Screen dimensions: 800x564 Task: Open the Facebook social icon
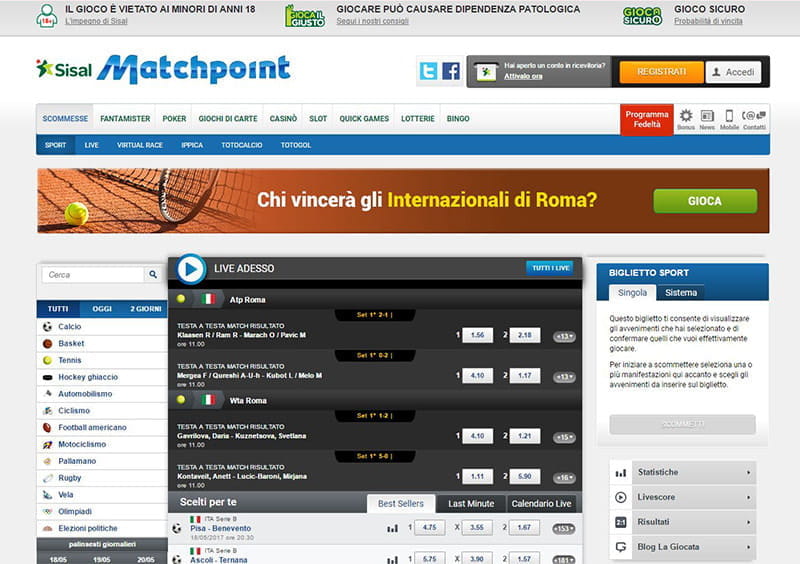[x=451, y=71]
